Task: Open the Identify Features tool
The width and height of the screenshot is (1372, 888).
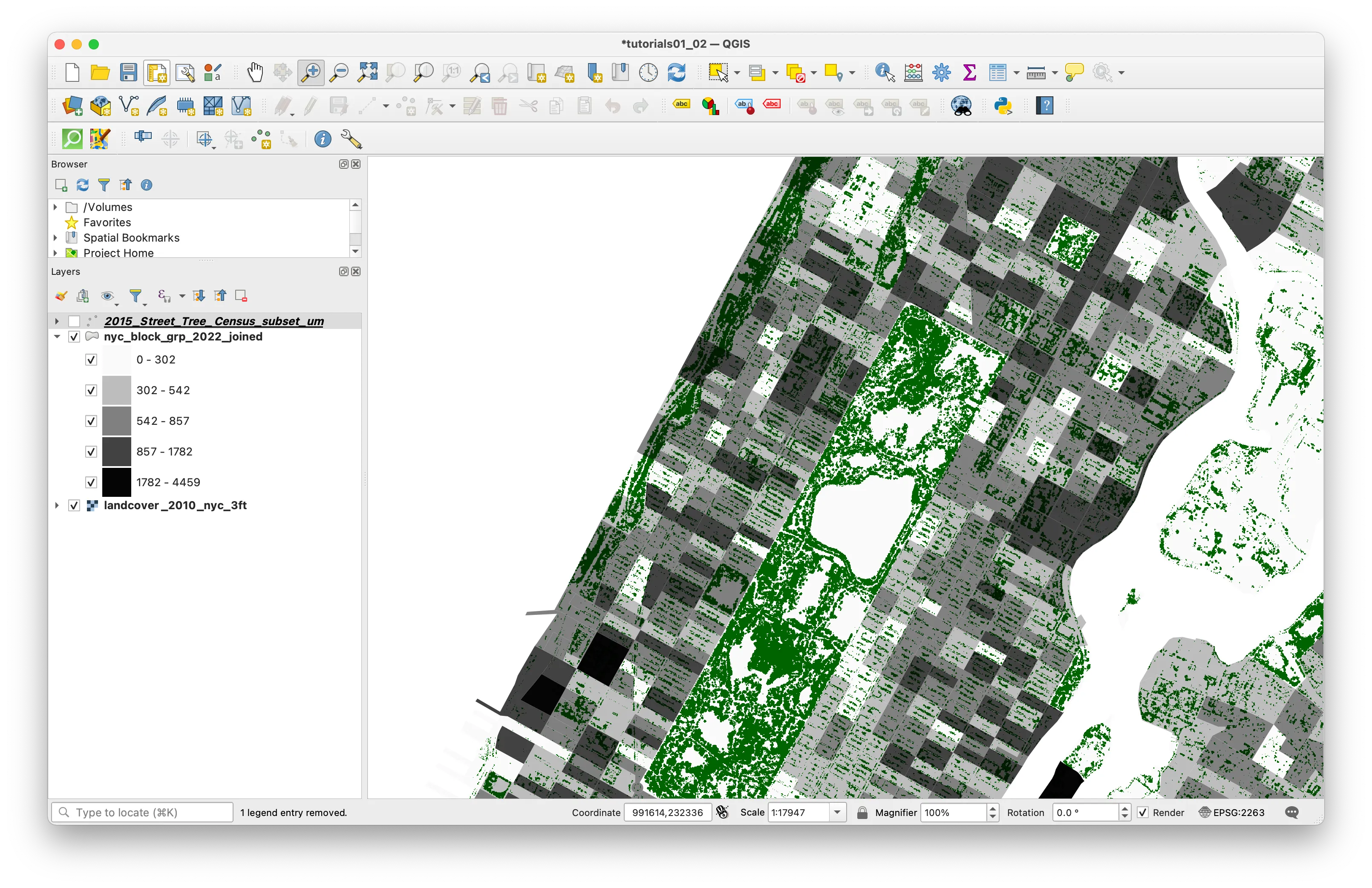Action: (884, 73)
